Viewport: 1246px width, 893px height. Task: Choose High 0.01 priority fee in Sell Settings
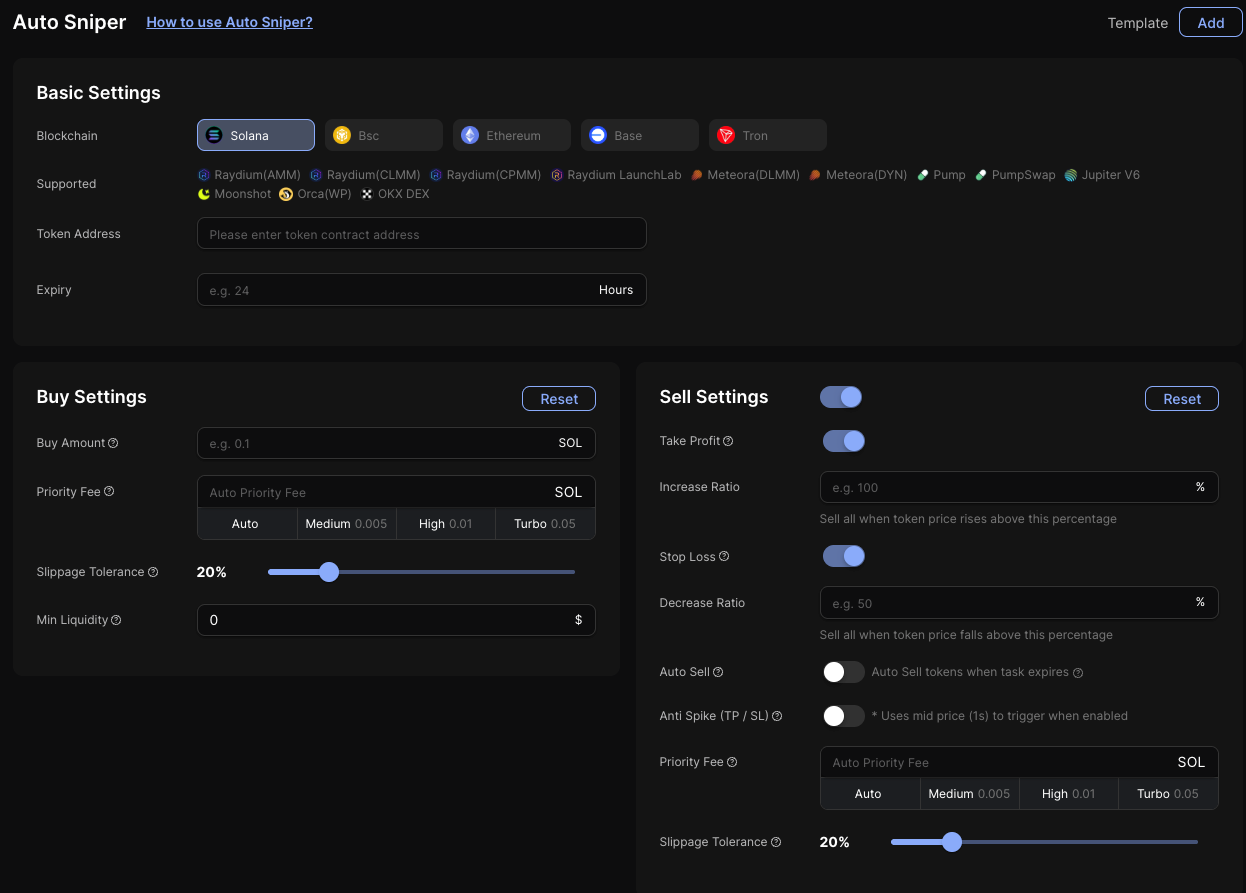coord(1069,794)
